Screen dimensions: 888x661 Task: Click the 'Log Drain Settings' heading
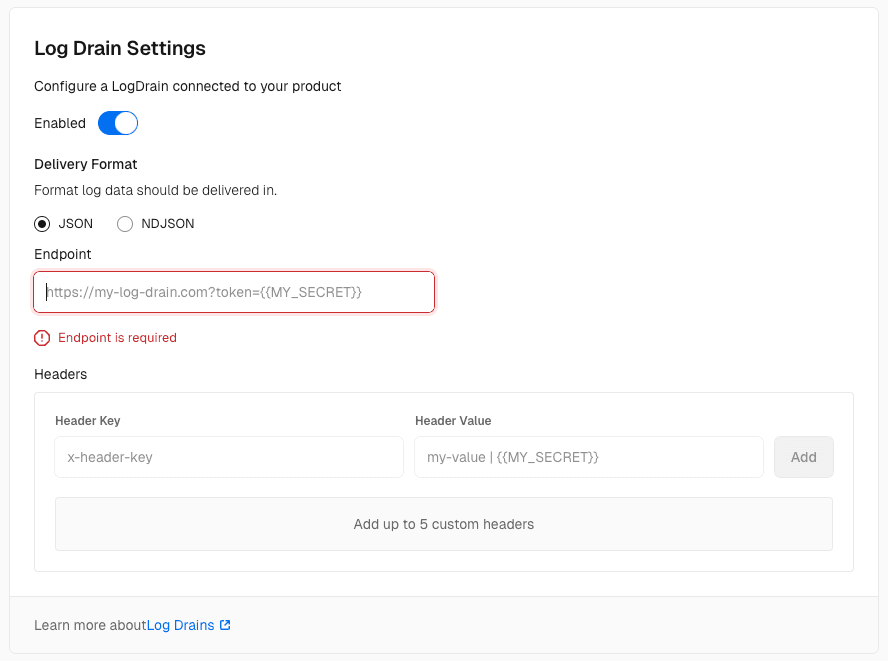(120, 48)
